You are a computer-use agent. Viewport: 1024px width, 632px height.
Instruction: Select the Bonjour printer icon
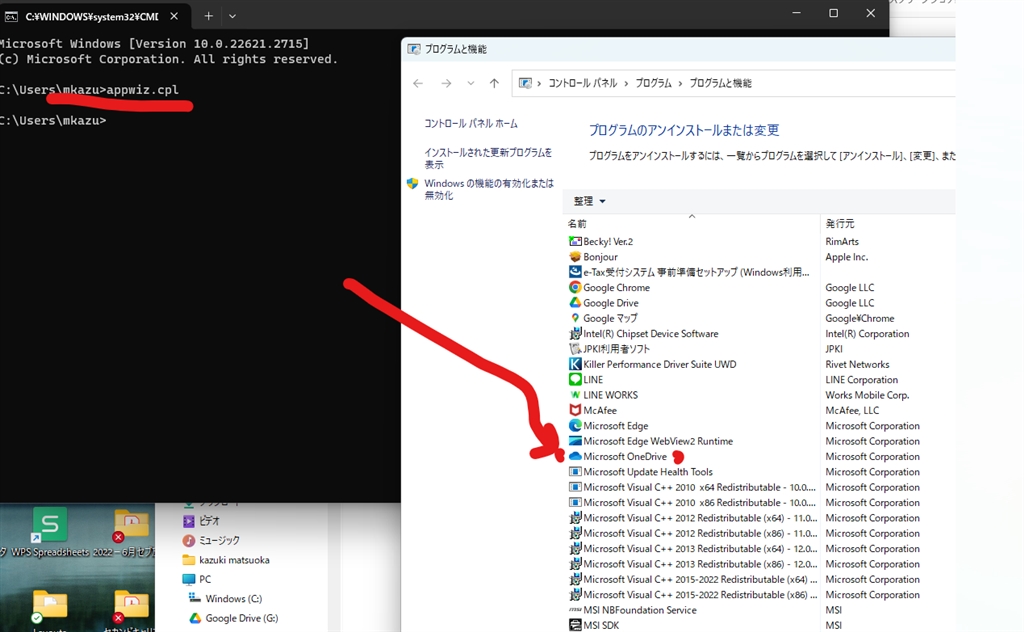[x=573, y=257]
